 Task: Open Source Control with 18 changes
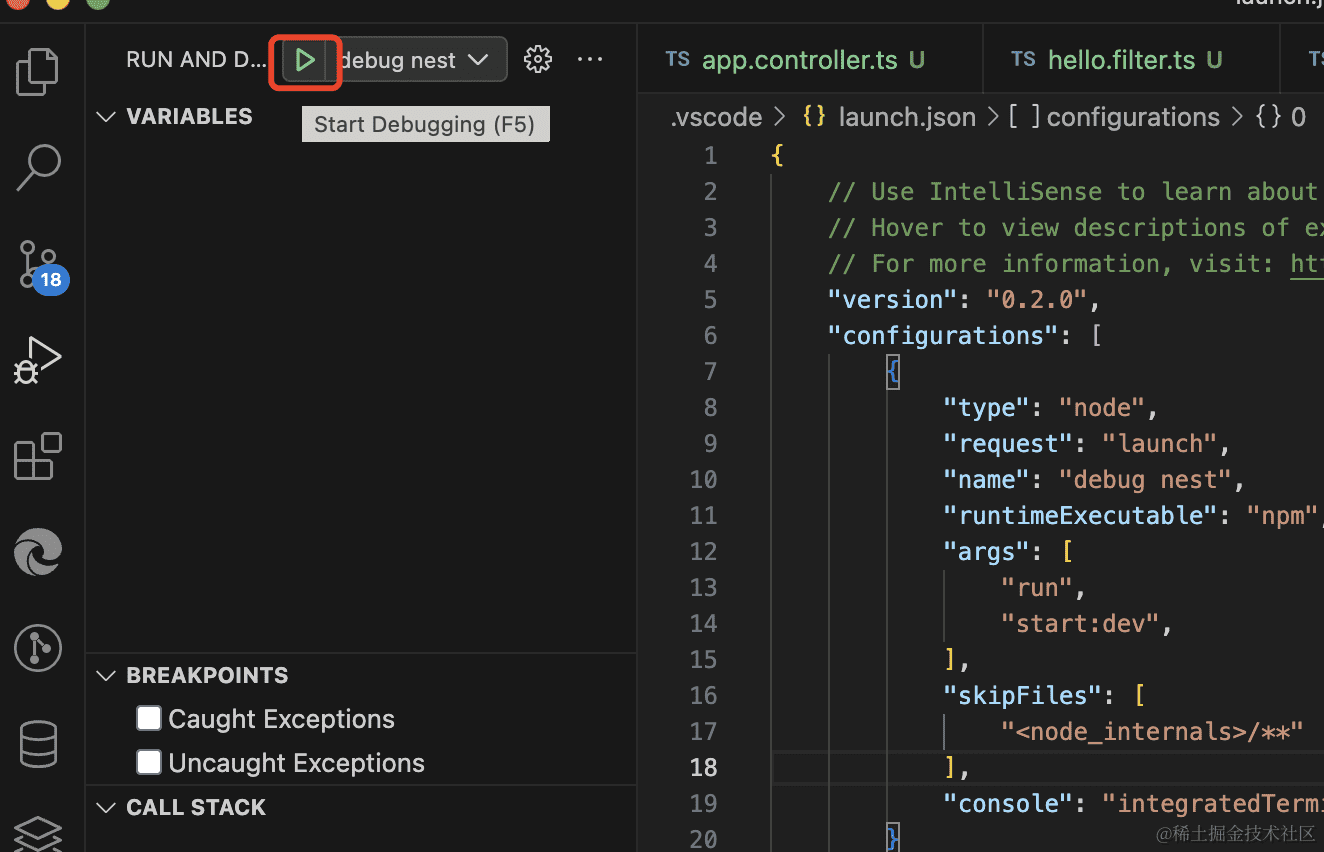coord(40,263)
